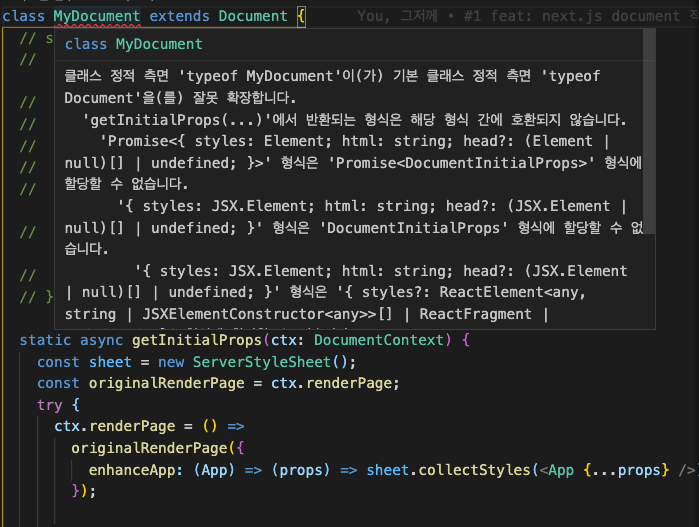Click the 'enhanceApp' property
The image size is (699, 527).
click(x=132, y=470)
